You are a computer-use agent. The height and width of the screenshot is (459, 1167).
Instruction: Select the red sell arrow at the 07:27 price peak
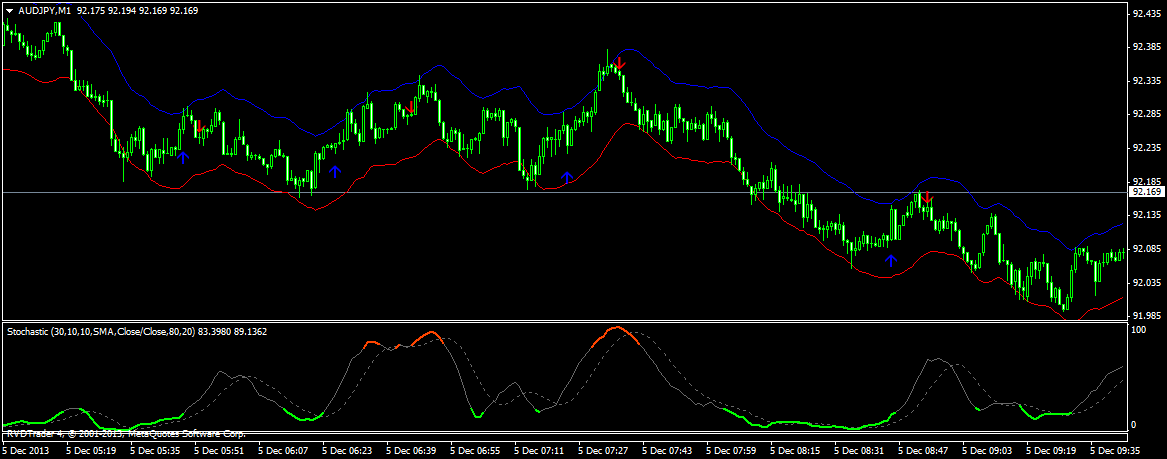point(620,63)
